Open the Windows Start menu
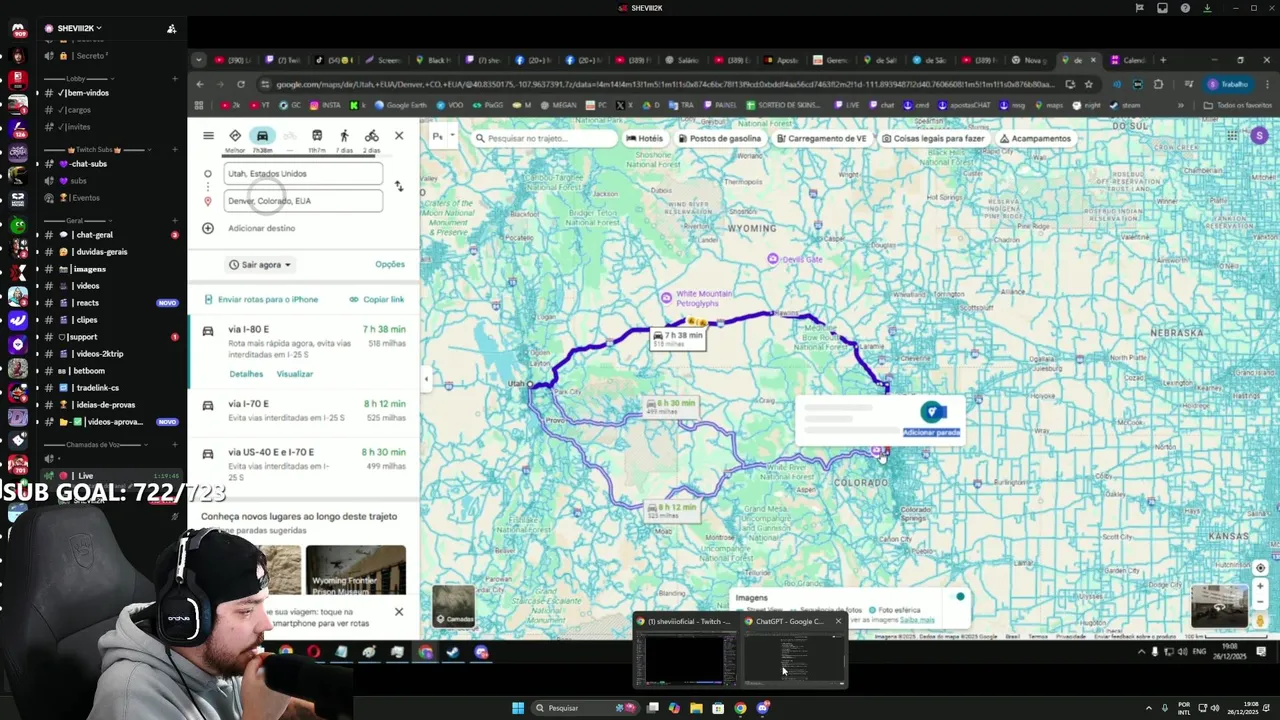Viewport: 1280px width, 720px height. [518, 708]
